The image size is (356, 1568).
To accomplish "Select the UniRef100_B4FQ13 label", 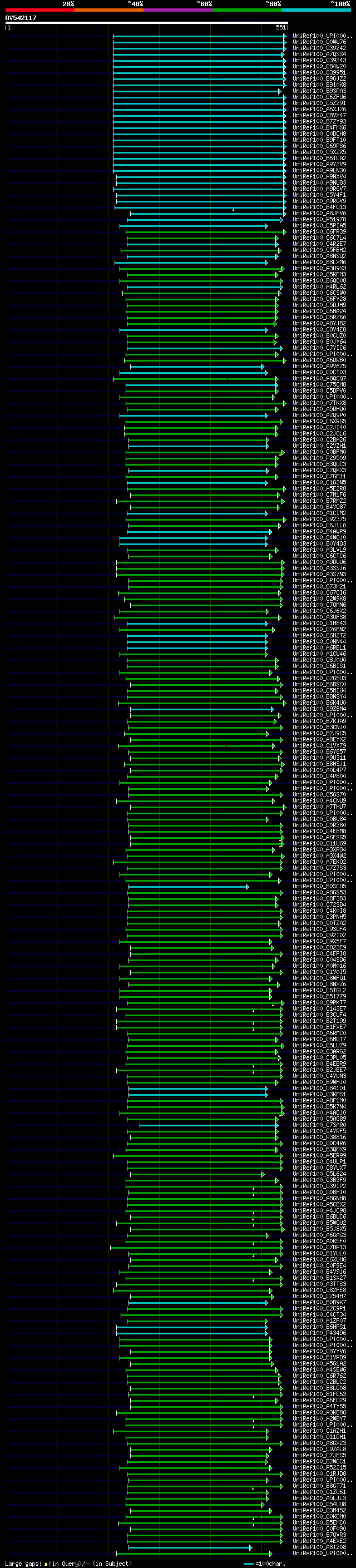I will (319, 207).
